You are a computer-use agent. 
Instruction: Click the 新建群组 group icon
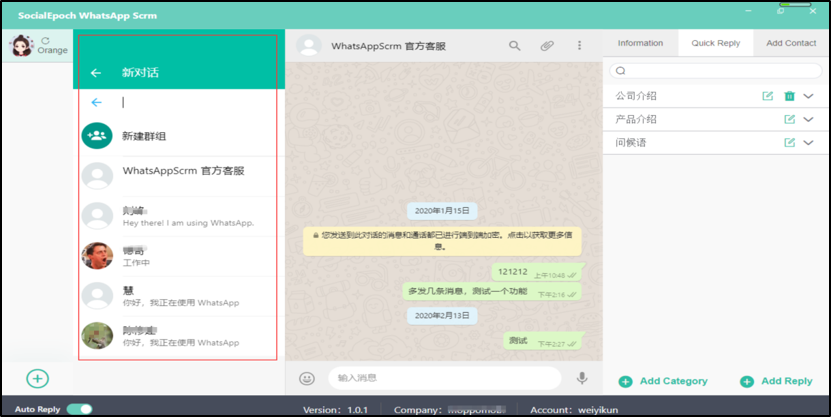[x=97, y=136]
